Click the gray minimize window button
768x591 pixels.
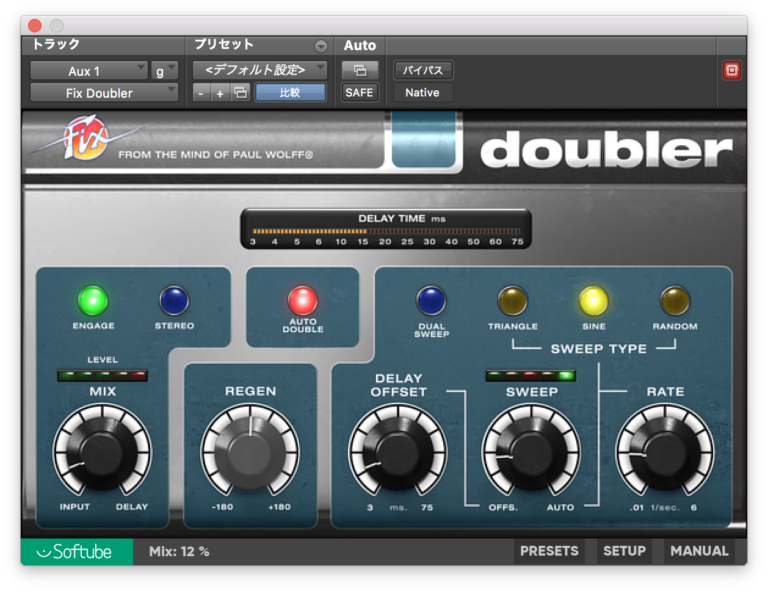point(57,25)
